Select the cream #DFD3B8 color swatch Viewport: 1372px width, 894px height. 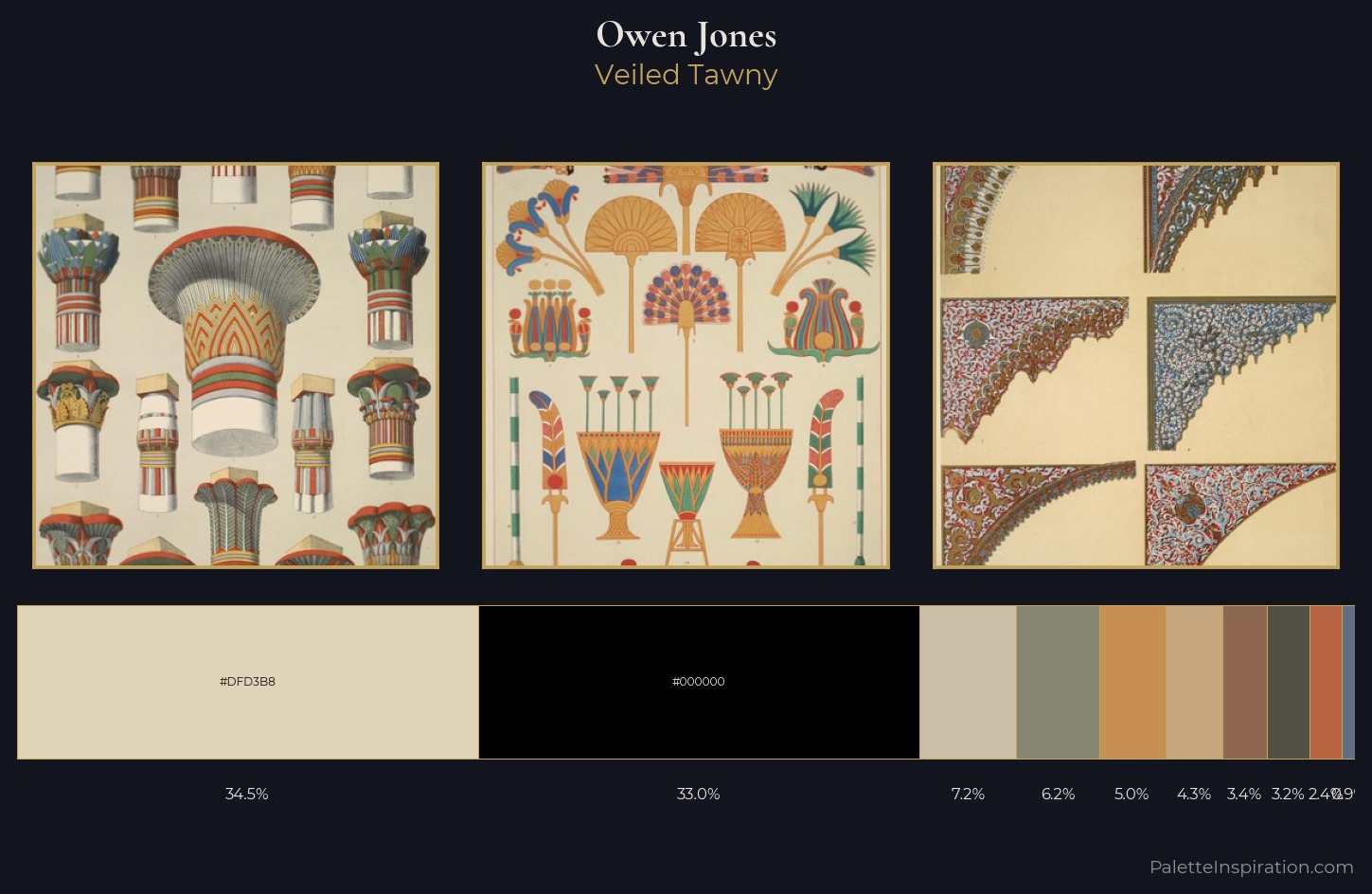(248, 682)
